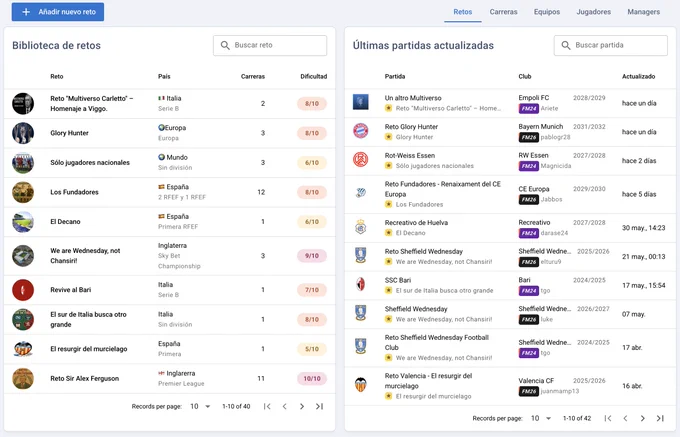
Task: Click 5/10 difficulty badge for El resurgir
Action: click(312, 349)
